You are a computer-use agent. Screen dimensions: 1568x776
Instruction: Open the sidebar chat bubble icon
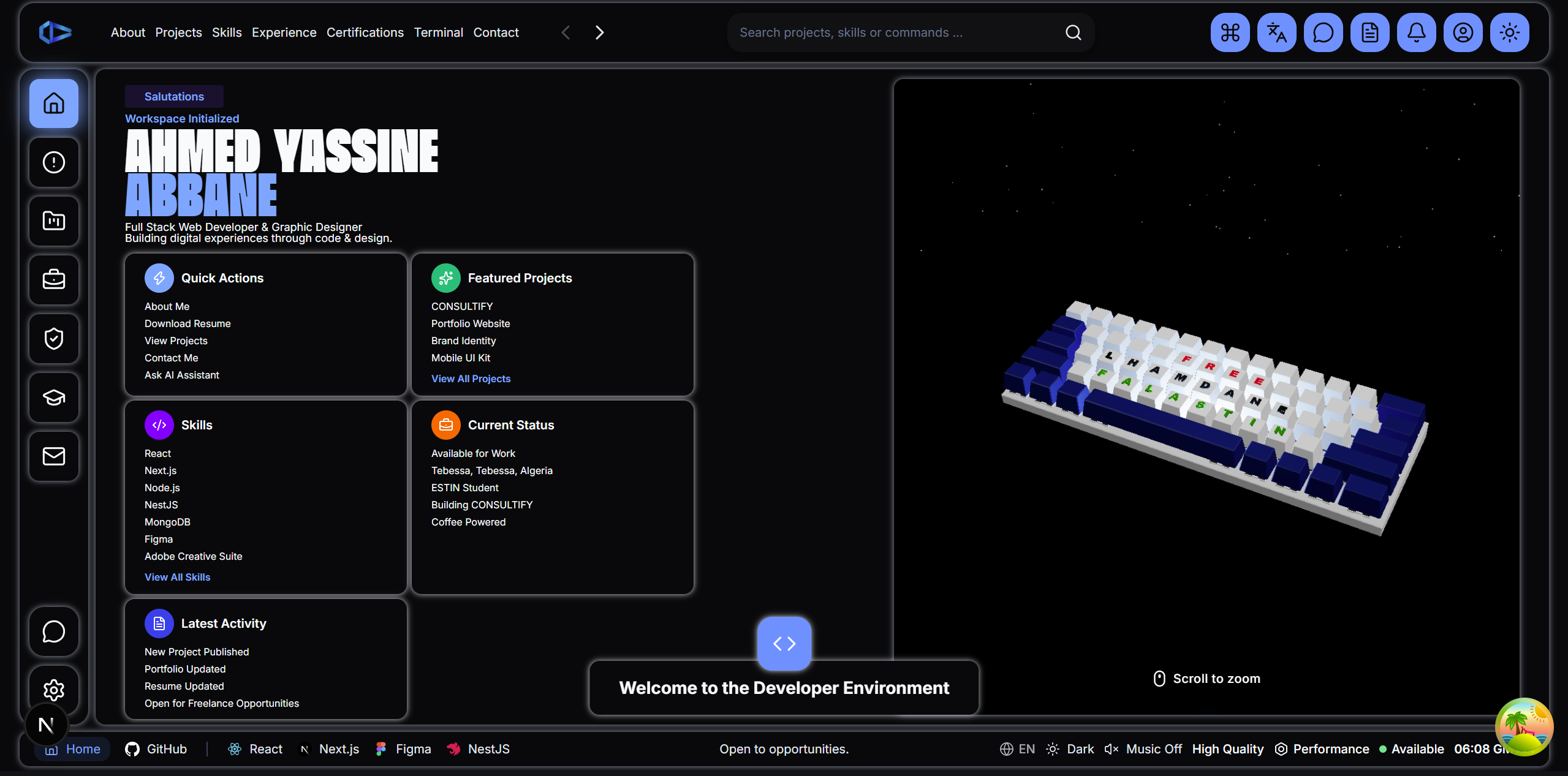(54, 631)
